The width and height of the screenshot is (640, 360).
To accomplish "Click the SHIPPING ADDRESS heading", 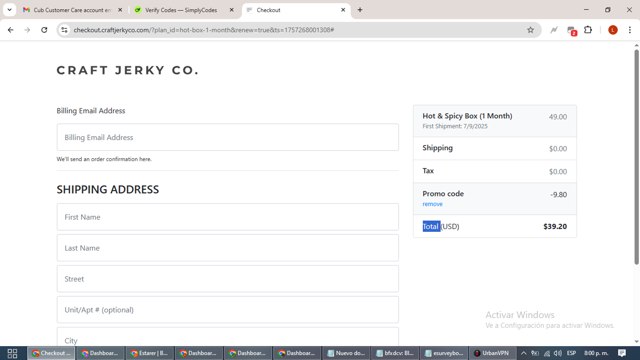I will (108, 189).
